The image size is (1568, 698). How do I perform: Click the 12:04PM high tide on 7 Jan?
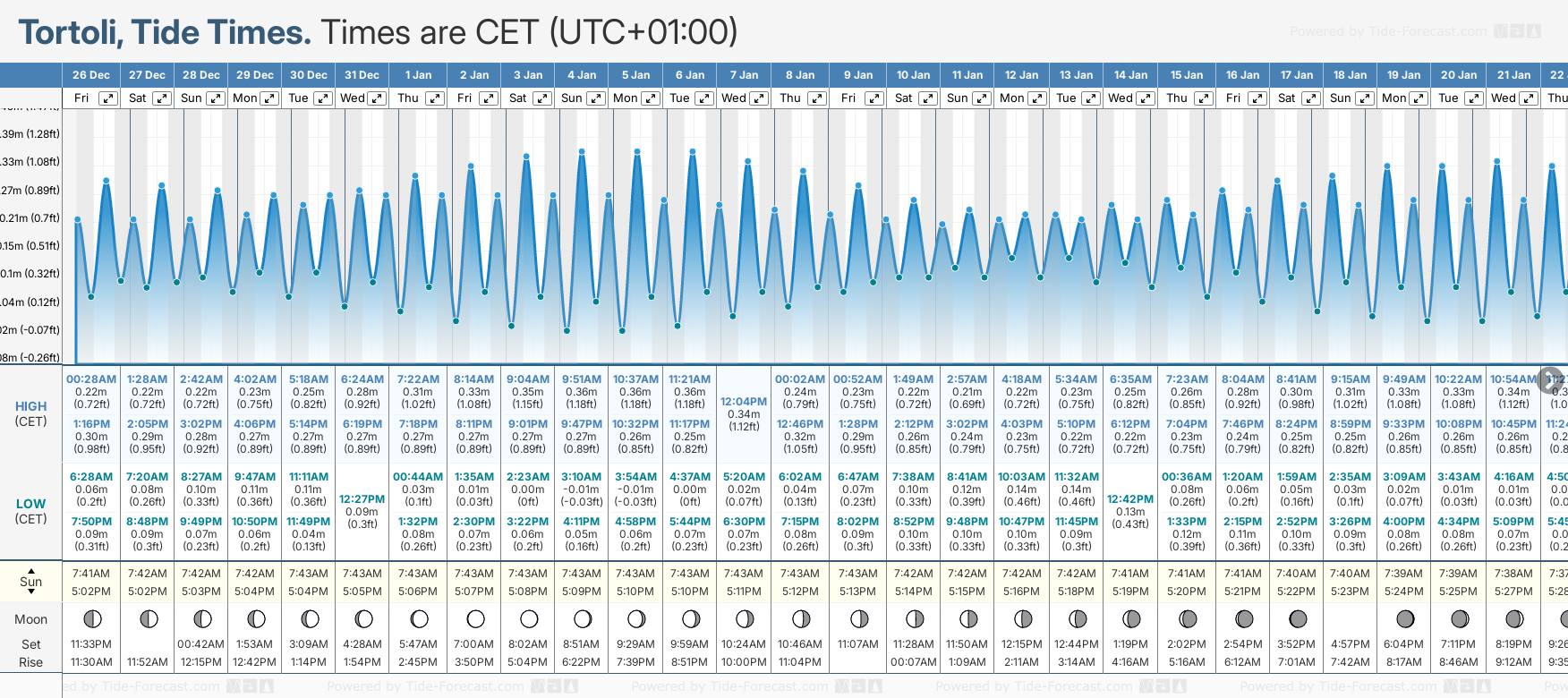pyautogui.click(x=744, y=413)
